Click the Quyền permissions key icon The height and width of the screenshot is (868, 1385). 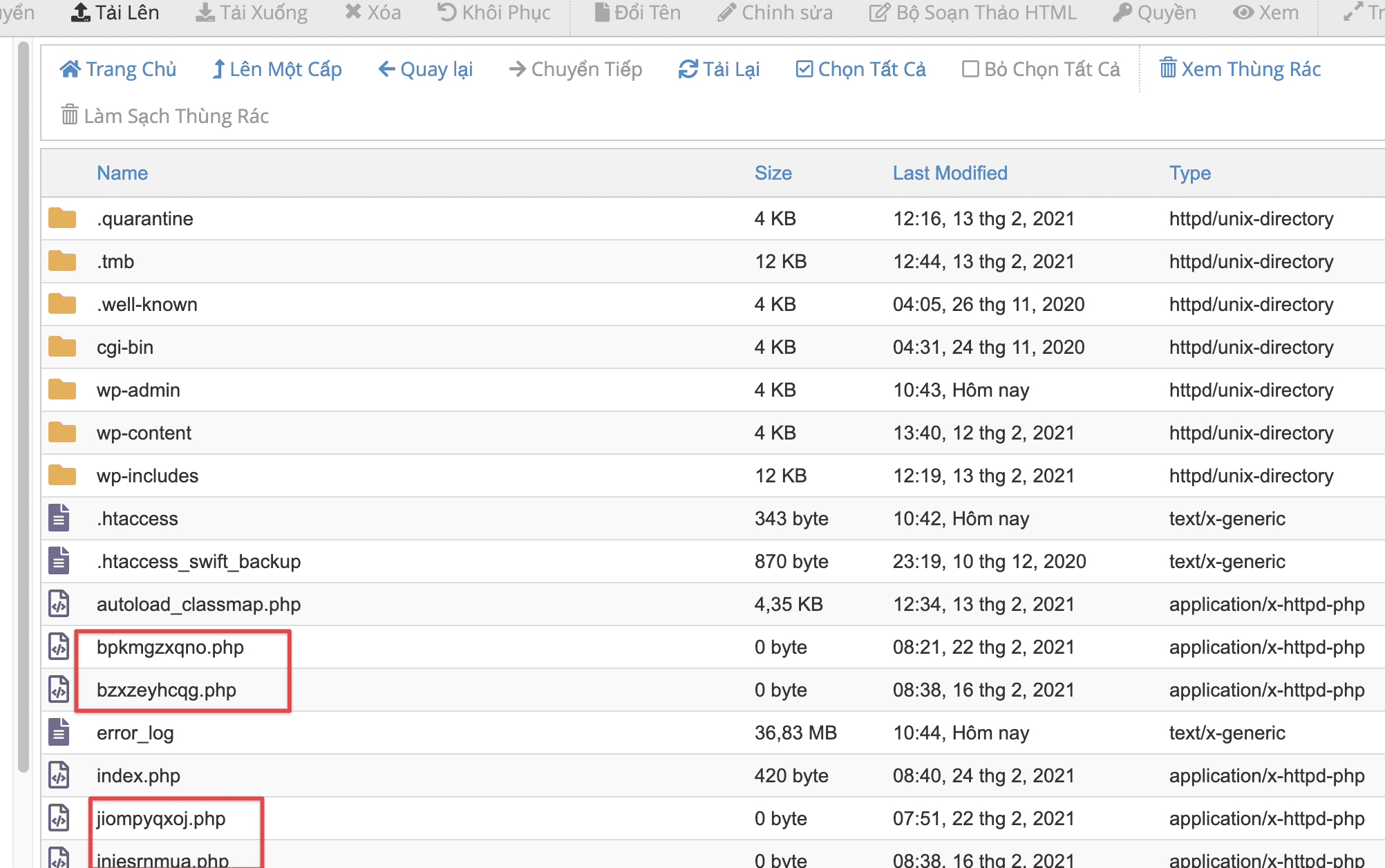click(x=1122, y=12)
